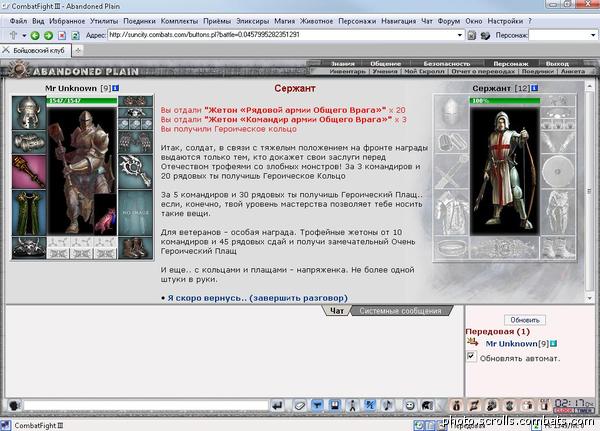Click the info icon after Mr Unknown[9] in list
The height and width of the screenshot is (431, 600).
tap(553, 344)
